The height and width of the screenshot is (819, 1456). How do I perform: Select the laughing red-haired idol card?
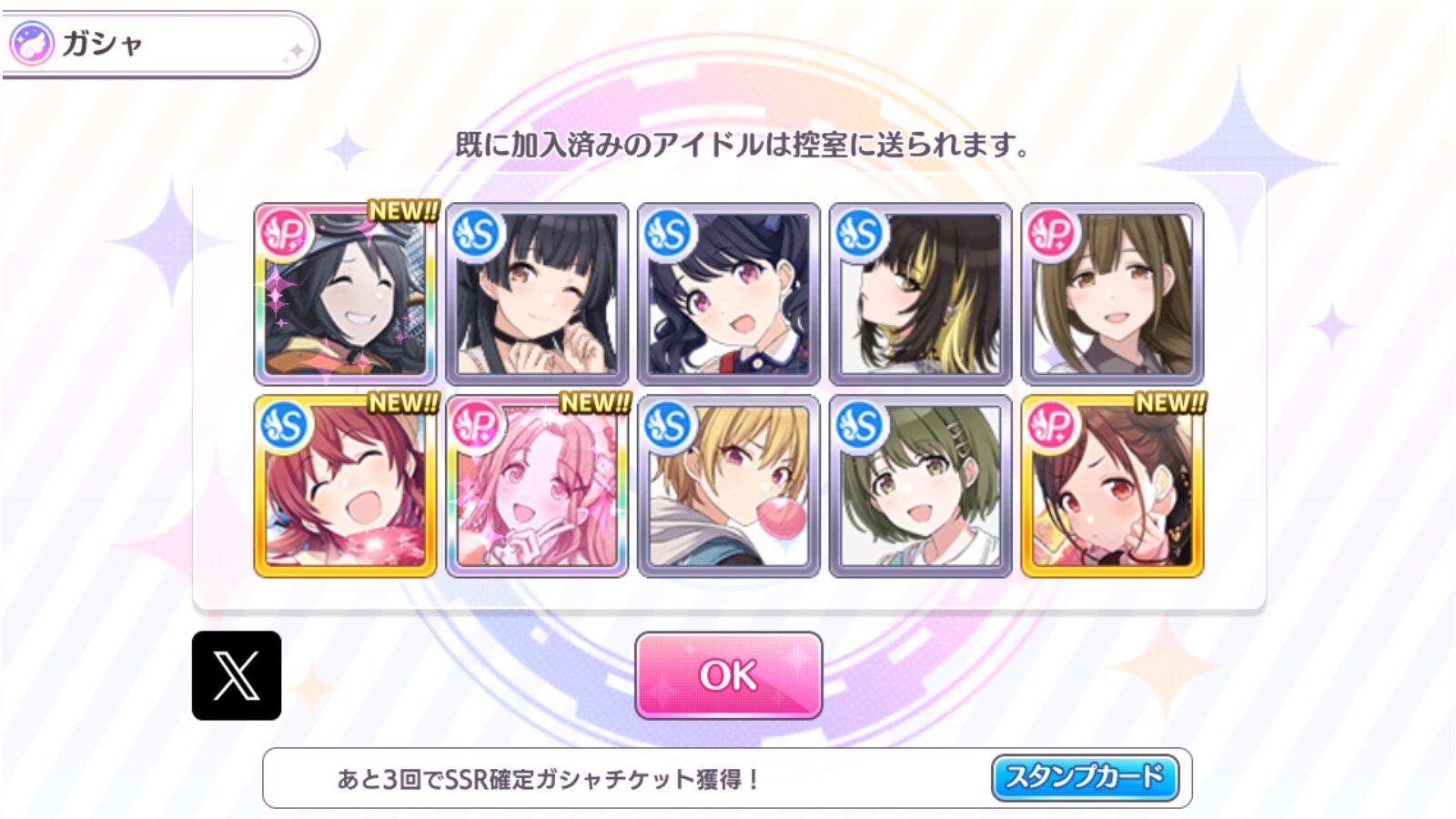345,486
